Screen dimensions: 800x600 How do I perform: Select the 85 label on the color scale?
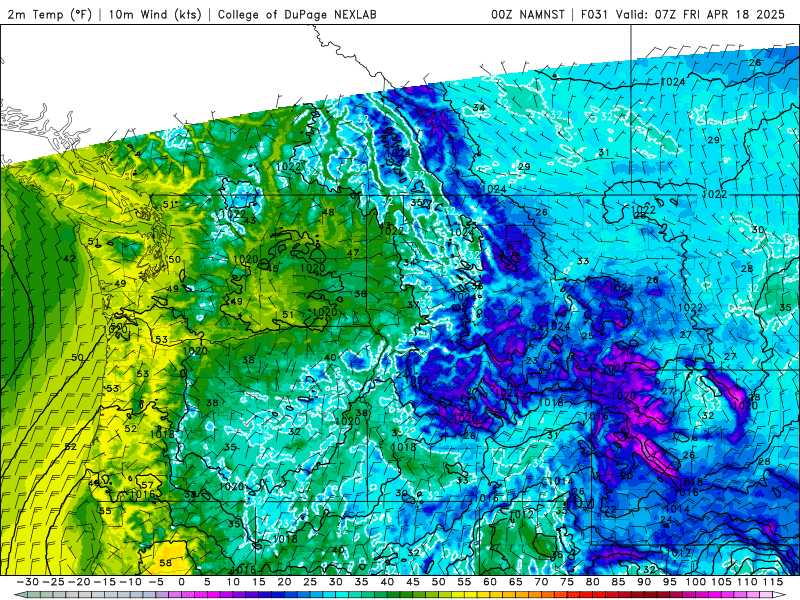(x=618, y=582)
